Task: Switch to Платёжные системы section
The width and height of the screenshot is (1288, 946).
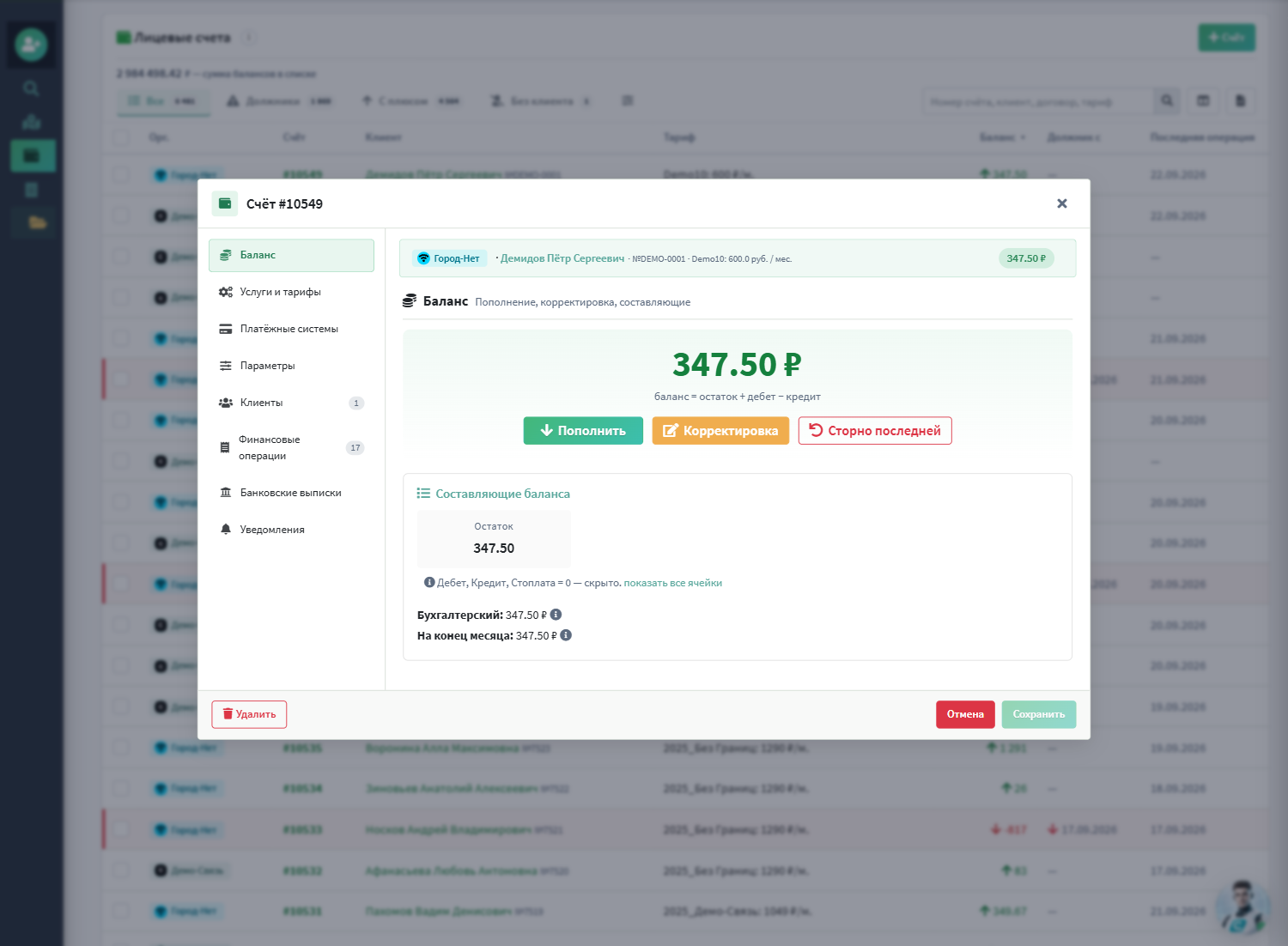Action: click(x=291, y=329)
